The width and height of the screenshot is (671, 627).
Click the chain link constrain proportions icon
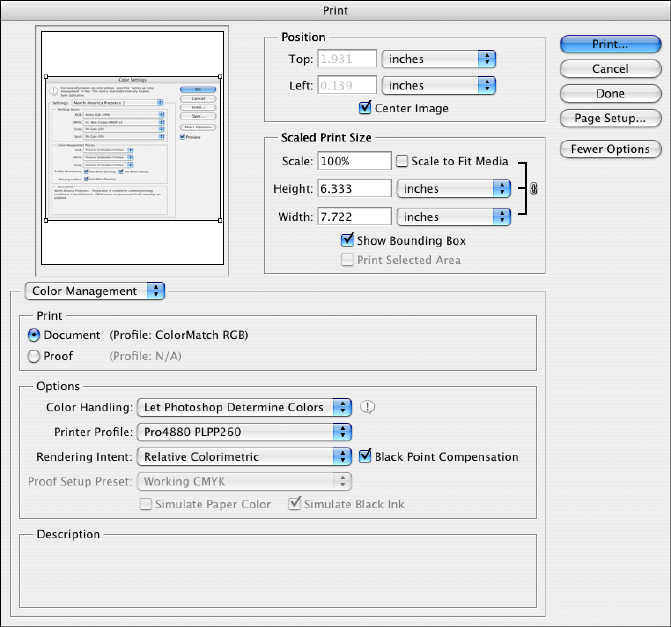pyautogui.click(x=533, y=188)
